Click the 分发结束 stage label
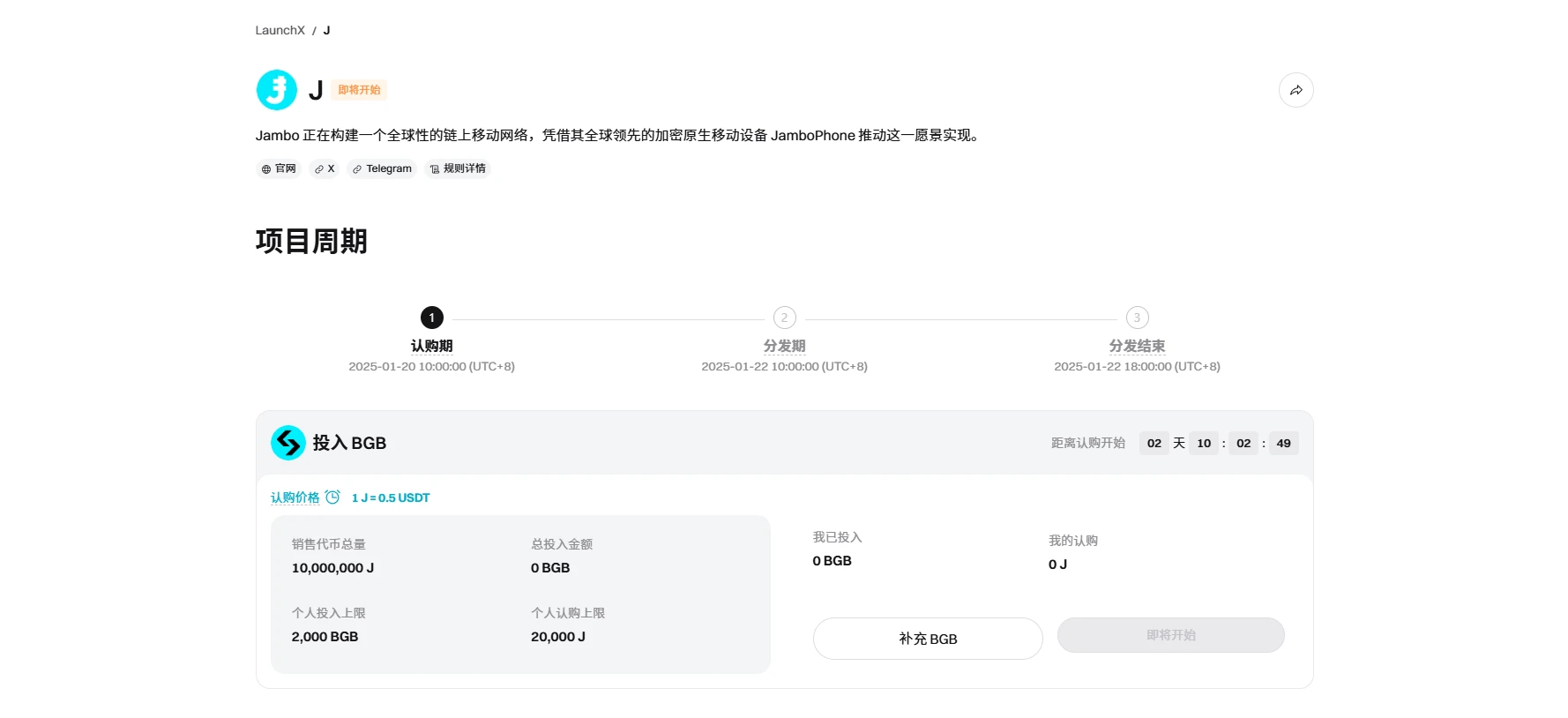The image size is (1568, 718). 1138,346
